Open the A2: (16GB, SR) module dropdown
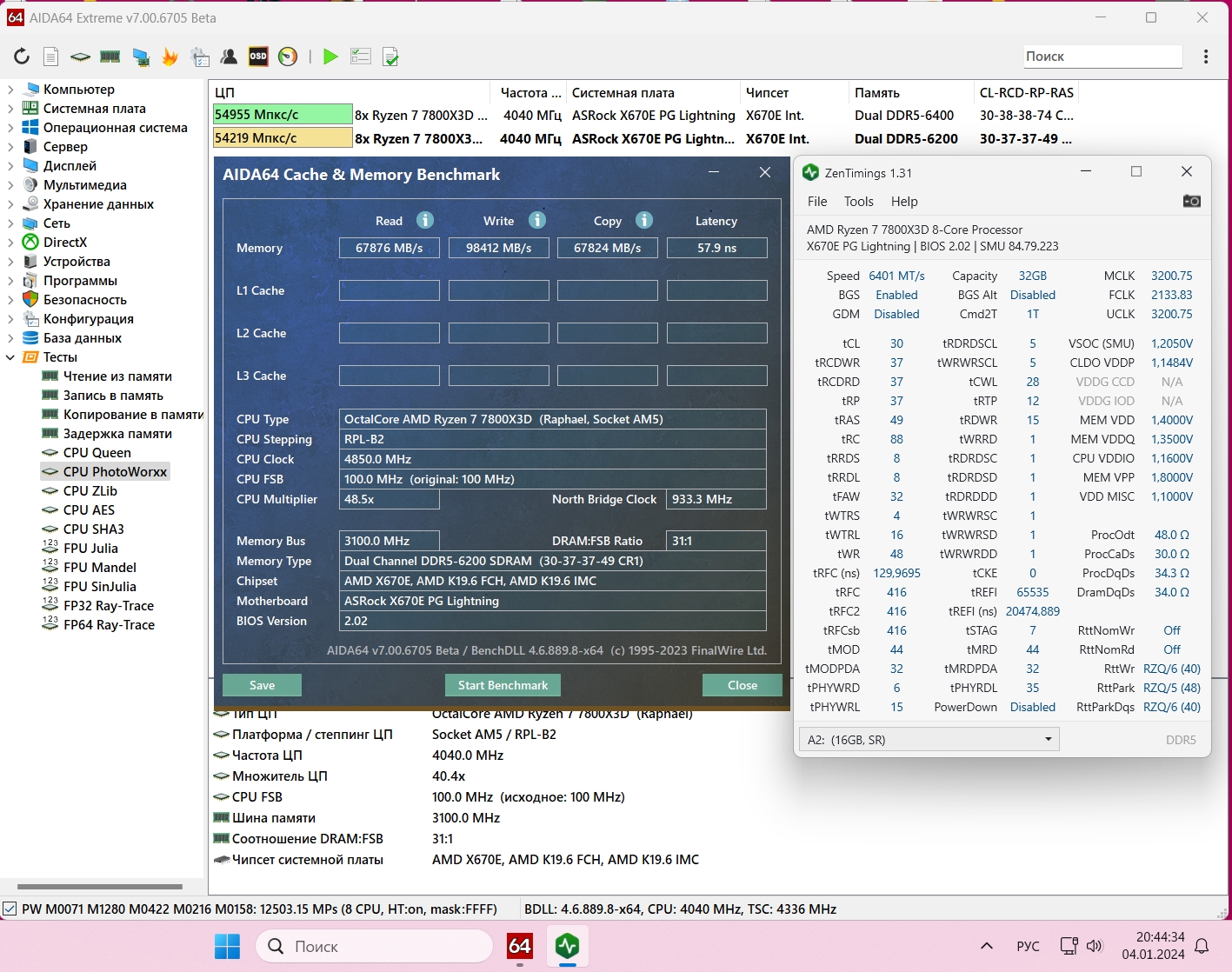Viewport: 1232px width, 972px height. [x=929, y=740]
